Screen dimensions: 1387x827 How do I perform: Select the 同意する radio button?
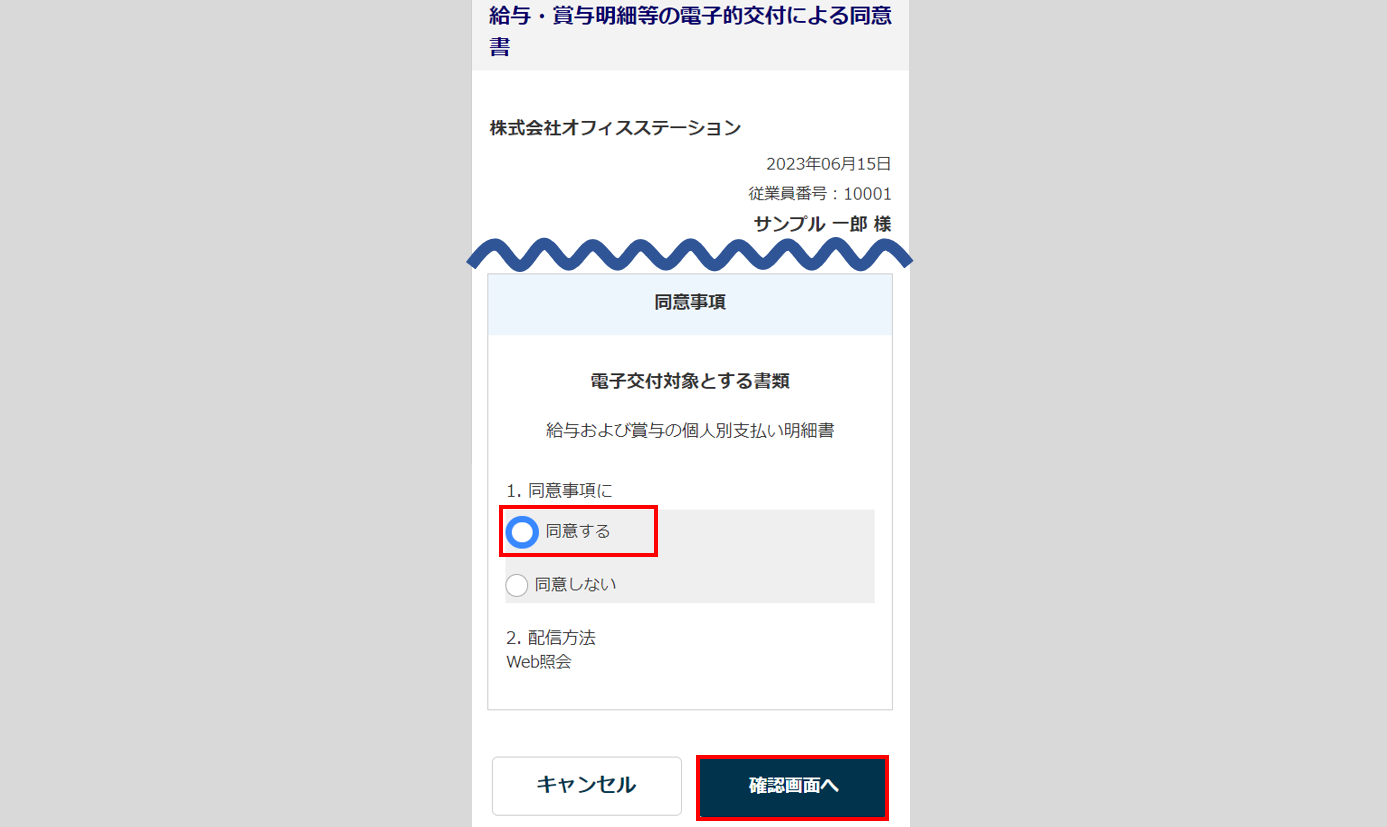pyautogui.click(x=522, y=532)
